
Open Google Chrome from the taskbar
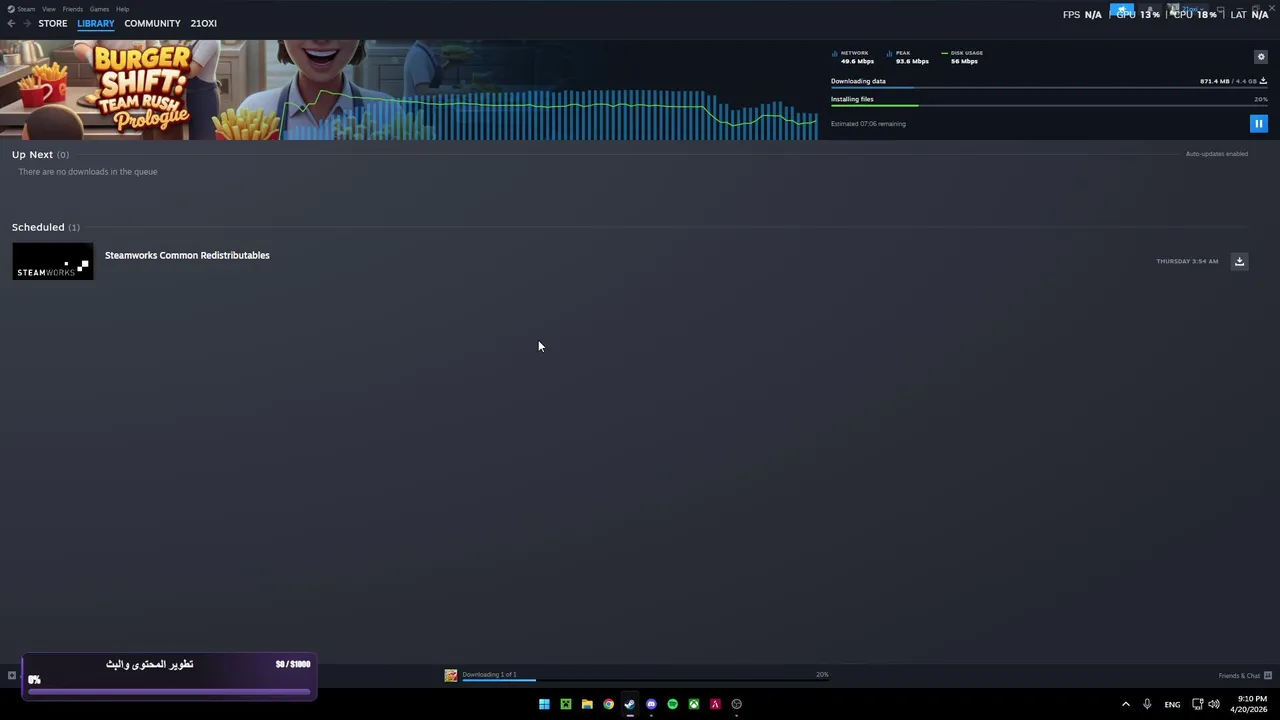(x=608, y=704)
